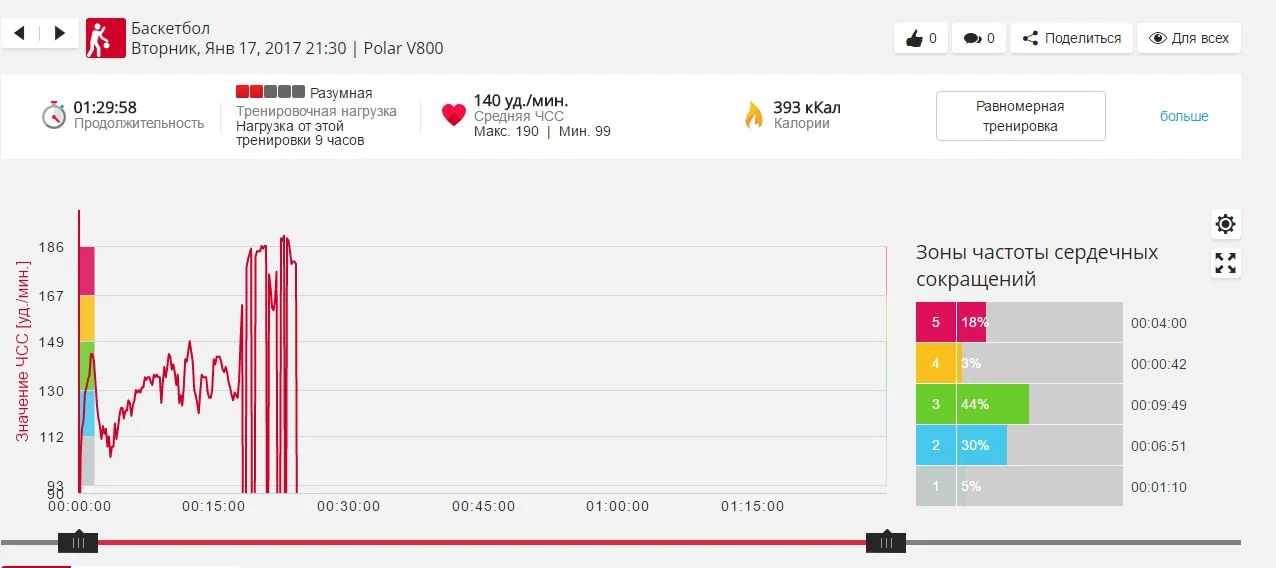Expand details with 'больше' link
The height and width of the screenshot is (568, 1276).
[1184, 116]
